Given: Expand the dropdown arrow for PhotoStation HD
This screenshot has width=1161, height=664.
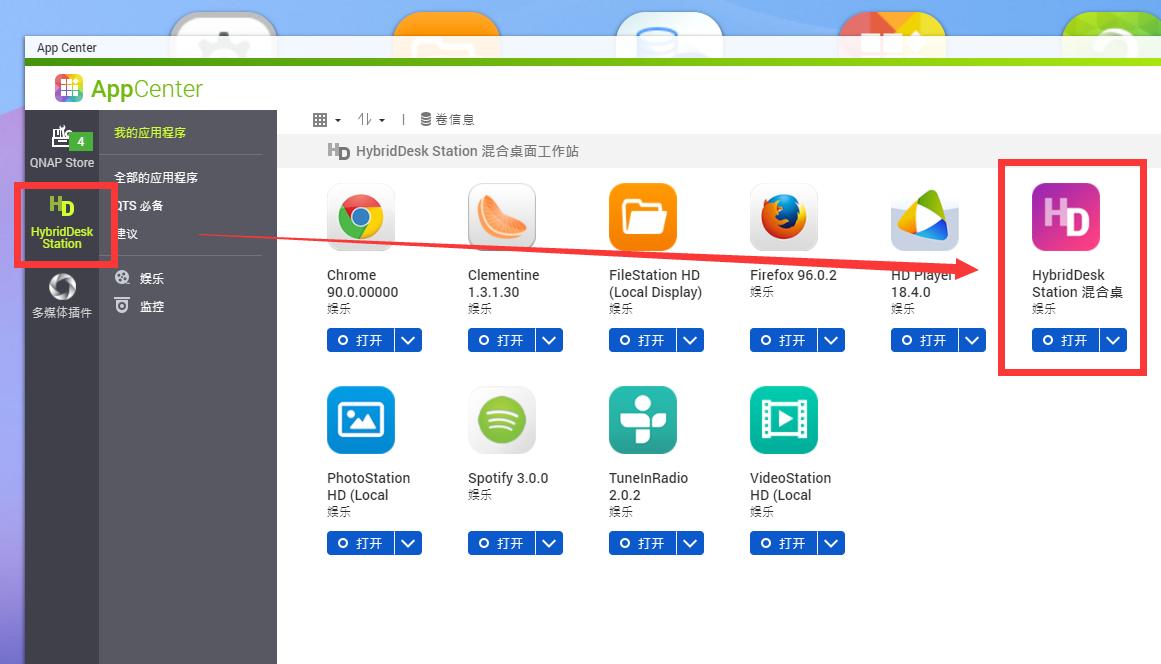Looking at the screenshot, I should click(x=409, y=543).
